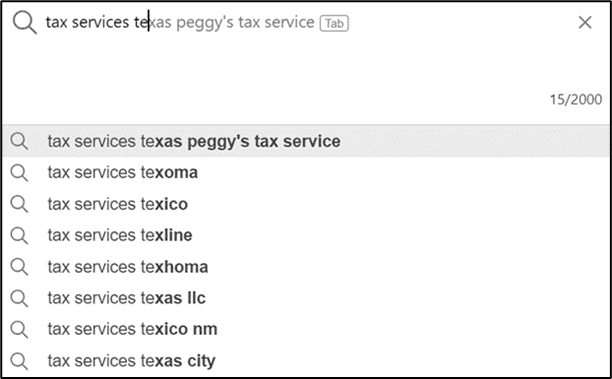Click magnifier icon beside texoma suggestion
Viewport: 612px width, 379px height.
point(19,173)
